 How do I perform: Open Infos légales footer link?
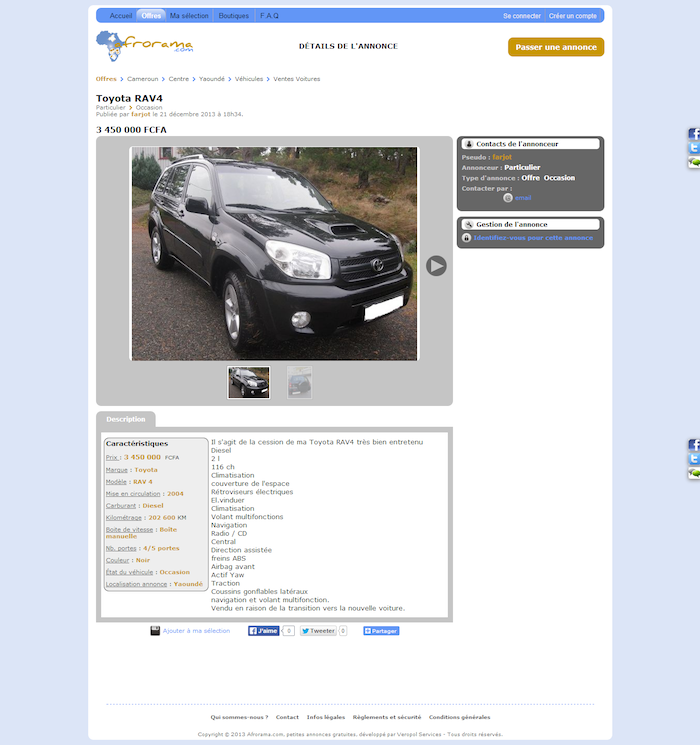tap(326, 717)
